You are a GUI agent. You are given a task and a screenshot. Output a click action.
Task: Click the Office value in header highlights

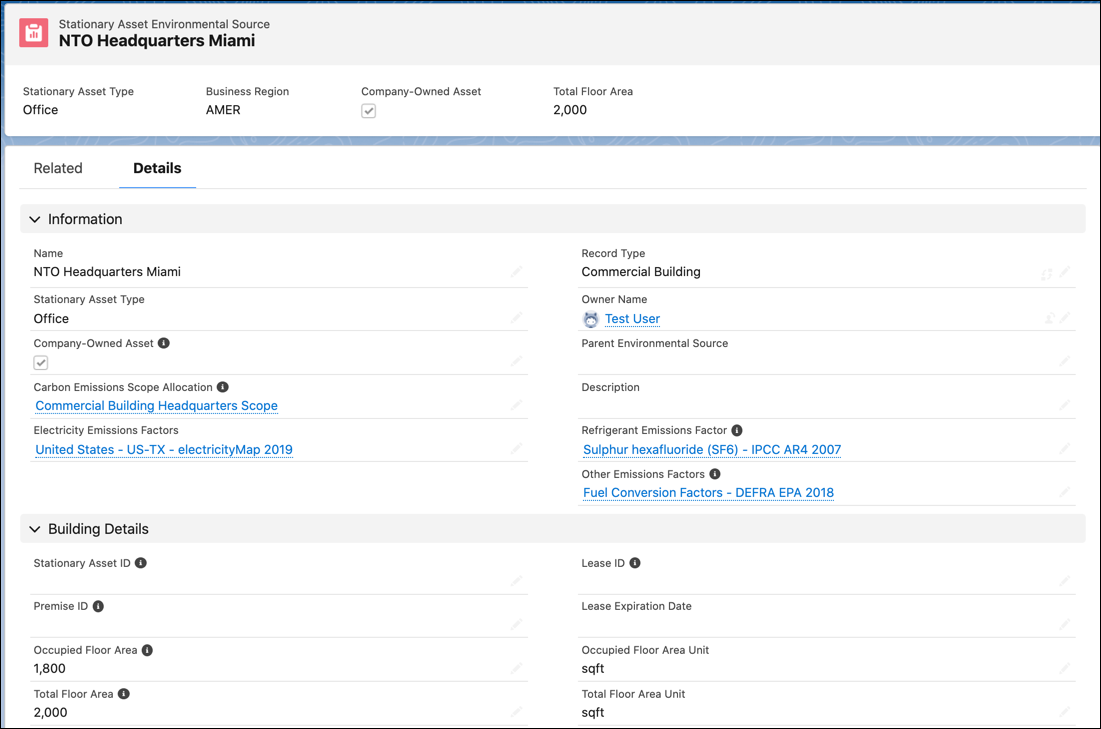(41, 110)
